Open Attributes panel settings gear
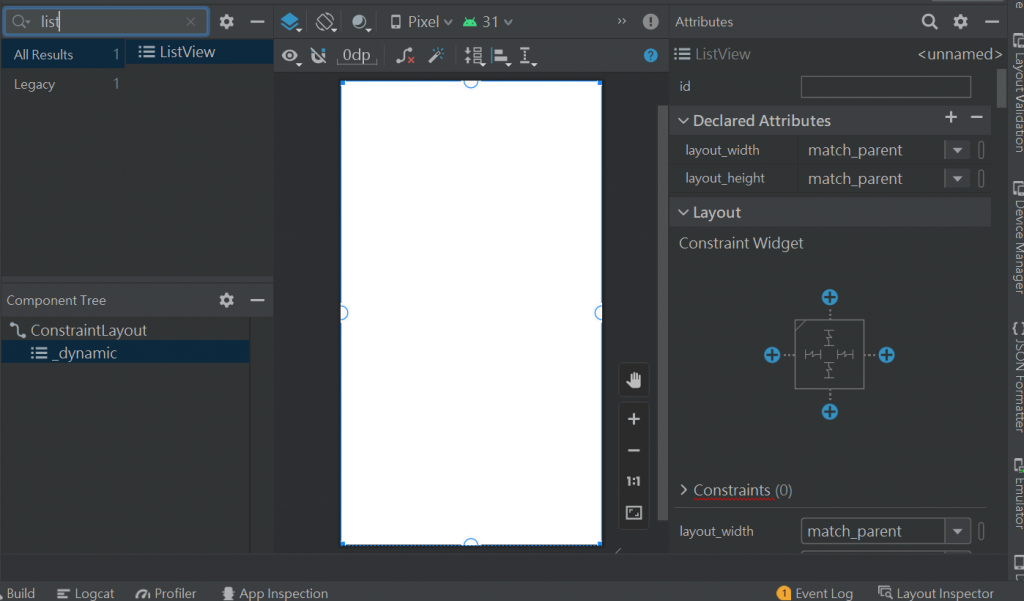The width and height of the screenshot is (1024, 601). coord(960,22)
